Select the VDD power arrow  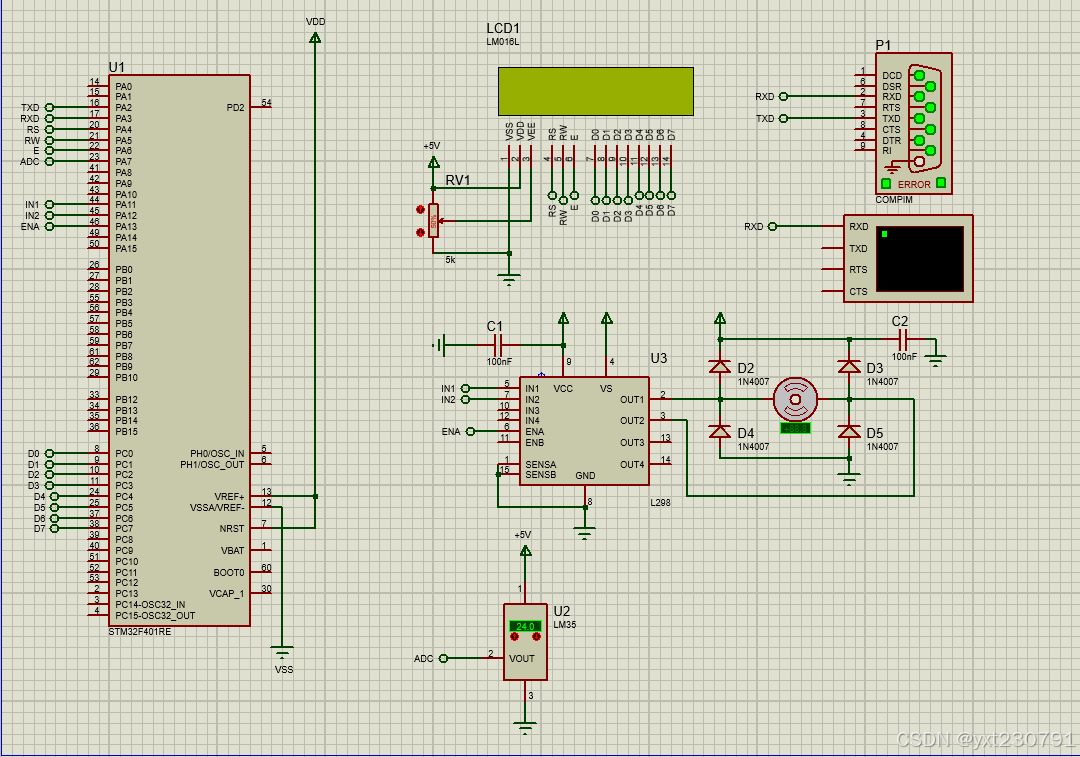[315, 37]
